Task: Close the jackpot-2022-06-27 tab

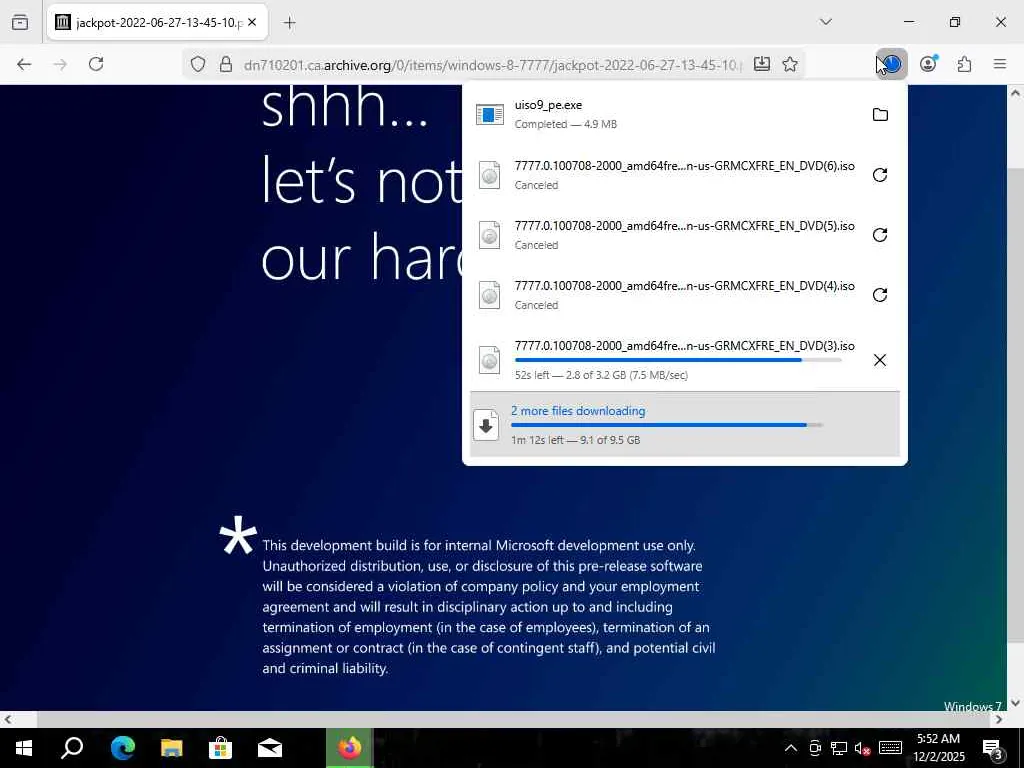Action: click(x=252, y=22)
